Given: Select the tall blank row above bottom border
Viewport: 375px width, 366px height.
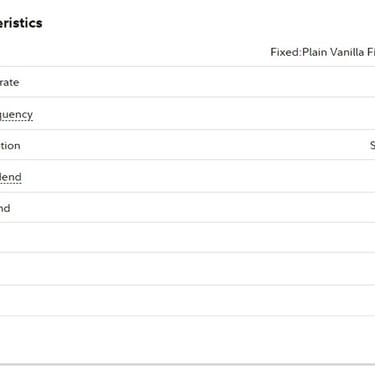Looking at the screenshot, I should [187, 340].
